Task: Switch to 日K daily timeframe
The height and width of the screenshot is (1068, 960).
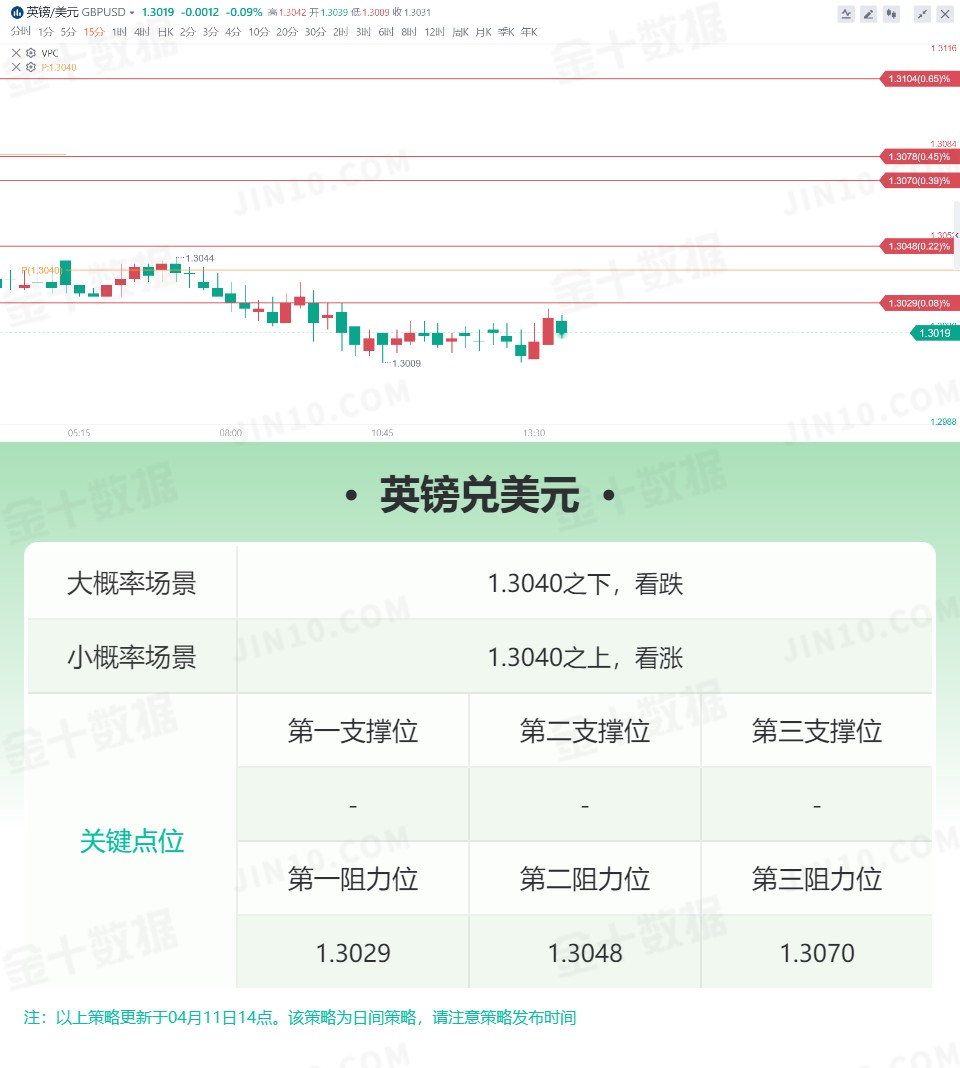Action: [166, 32]
